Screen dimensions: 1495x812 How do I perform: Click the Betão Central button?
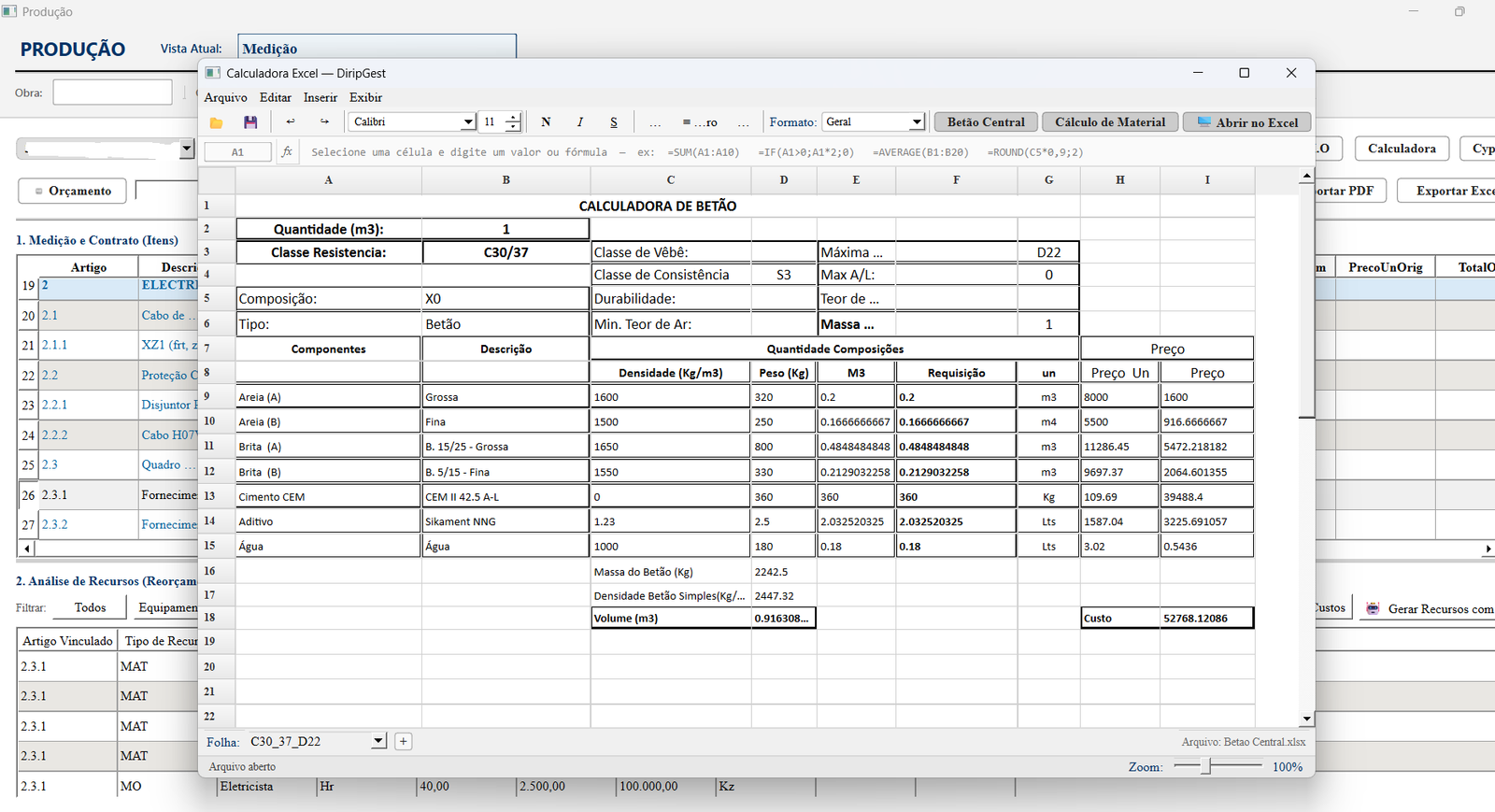(x=986, y=122)
